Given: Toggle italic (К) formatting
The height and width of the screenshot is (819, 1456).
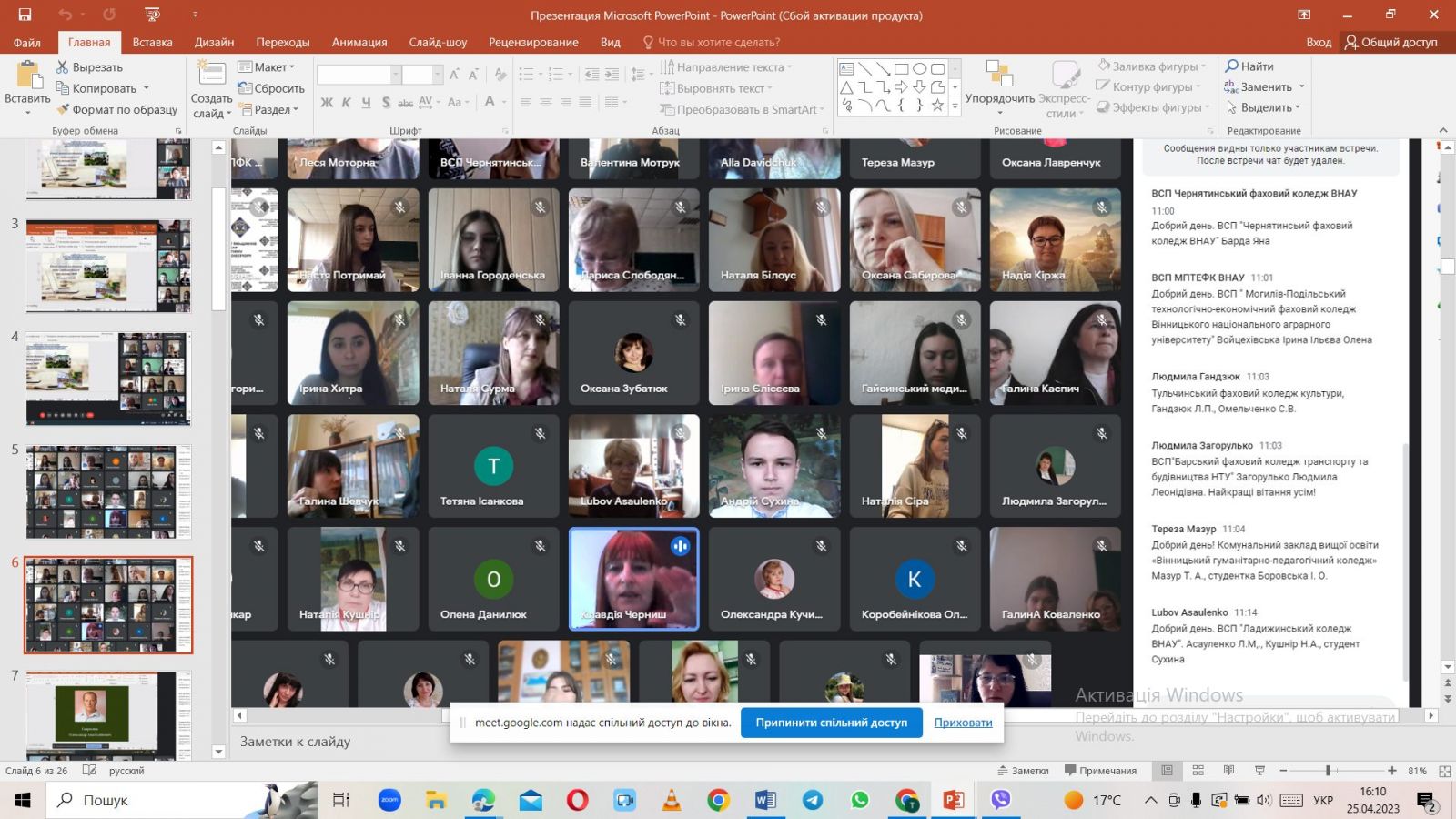Looking at the screenshot, I should click(x=346, y=103).
